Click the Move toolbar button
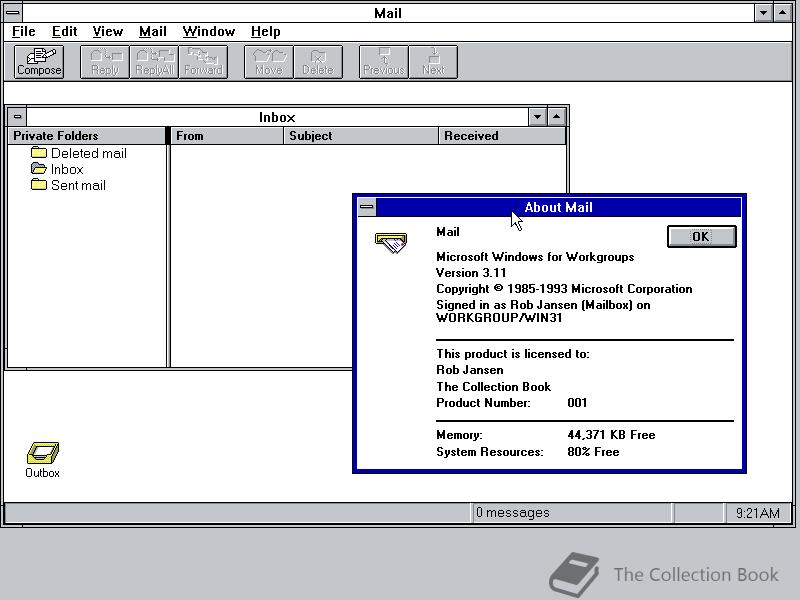The image size is (800, 600). click(269, 62)
